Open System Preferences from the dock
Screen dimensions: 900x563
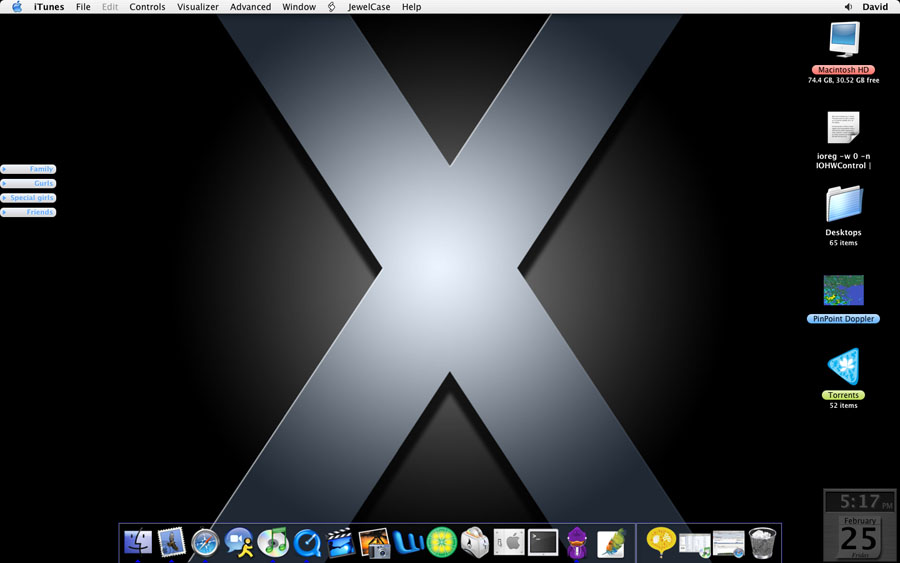click(509, 542)
